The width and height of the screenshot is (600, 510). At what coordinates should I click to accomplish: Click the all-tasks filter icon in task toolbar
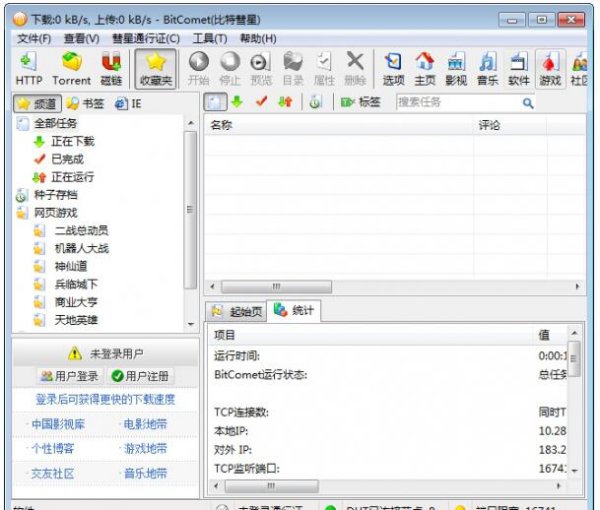pyautogui.click(x=215, y=102)
